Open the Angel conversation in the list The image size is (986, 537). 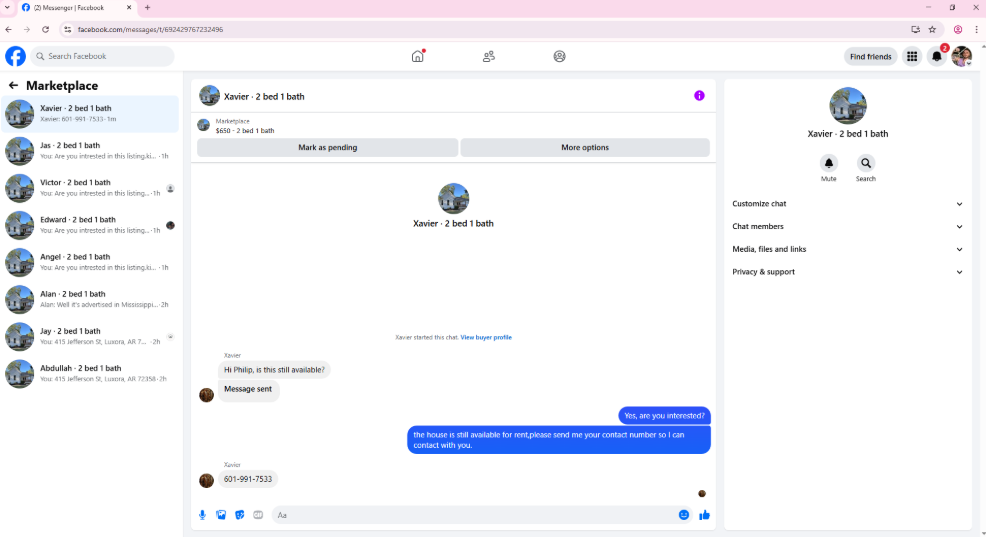[90, 262]
